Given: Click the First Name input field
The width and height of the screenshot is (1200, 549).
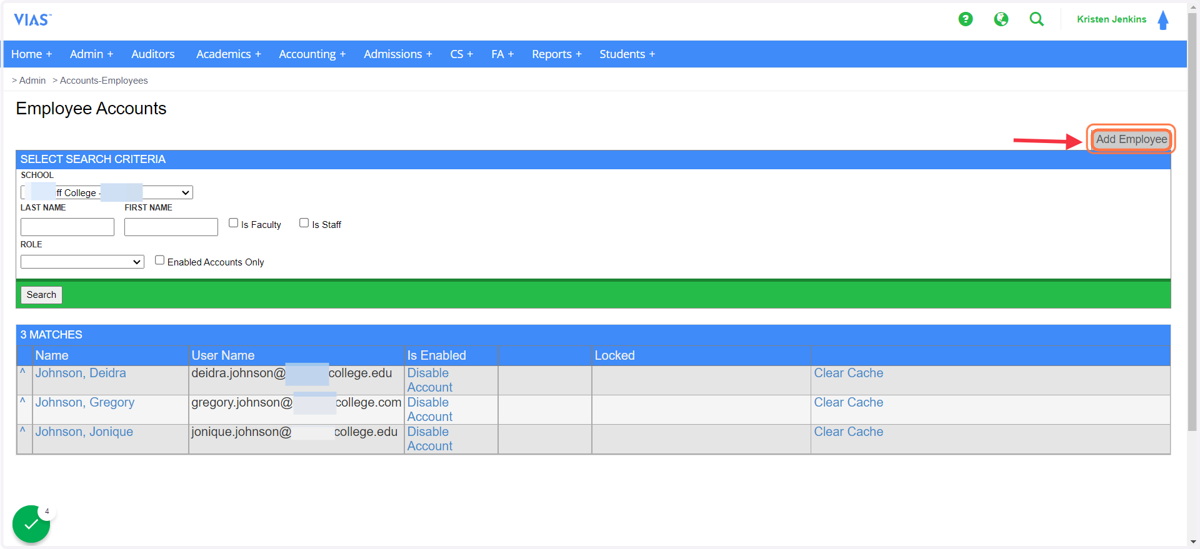Looking at the screenshot, I should click(x=171, y=227).
